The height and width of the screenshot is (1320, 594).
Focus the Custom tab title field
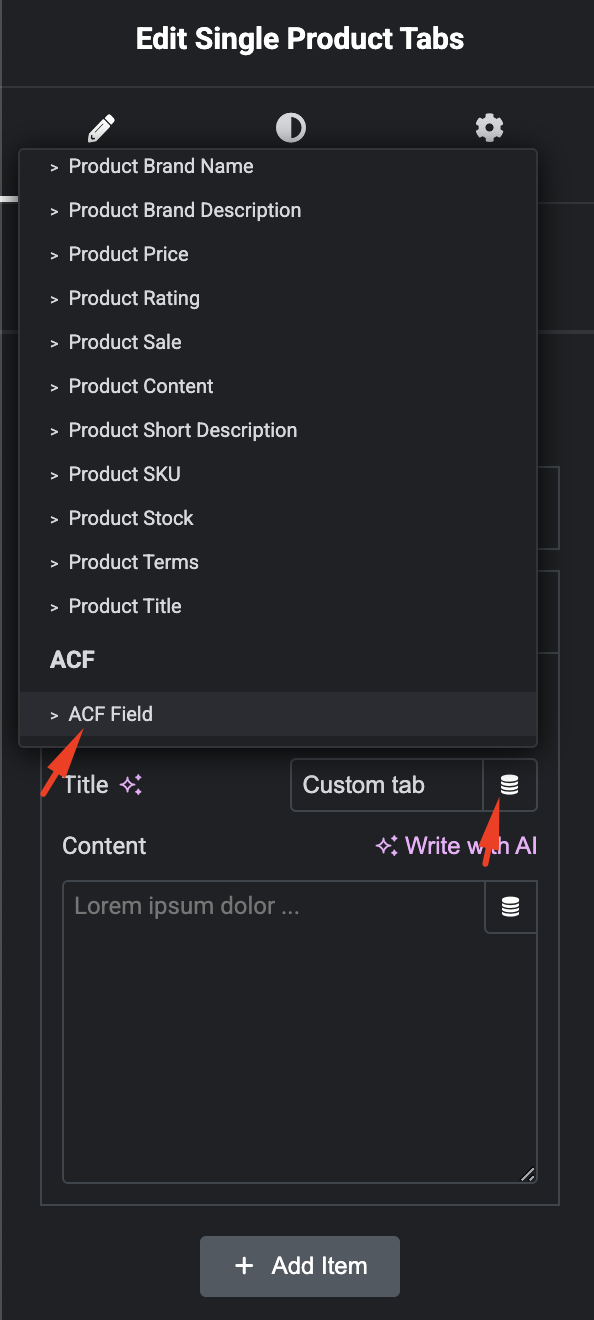(387, 785)
